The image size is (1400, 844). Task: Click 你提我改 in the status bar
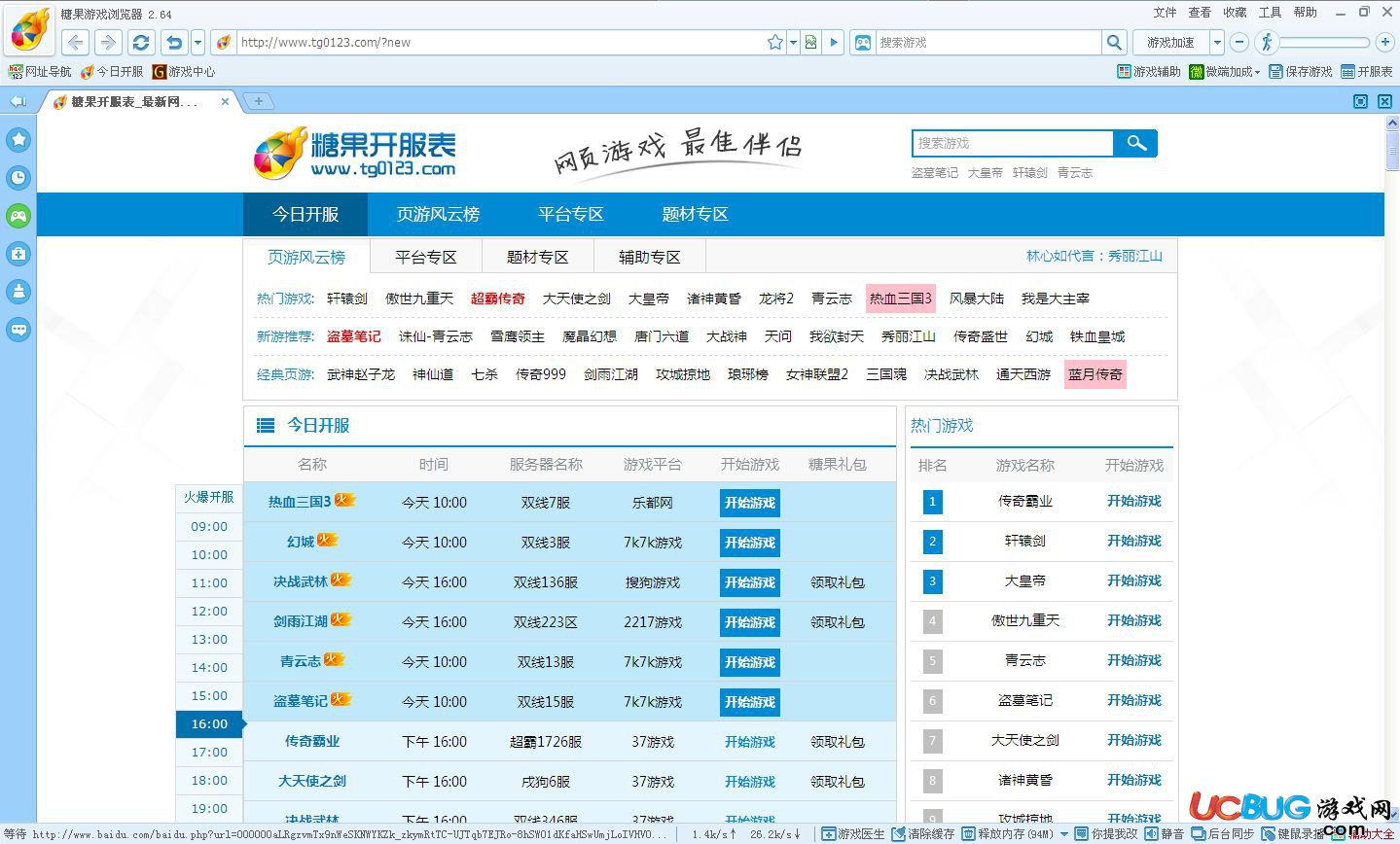tap(1106, 833)
